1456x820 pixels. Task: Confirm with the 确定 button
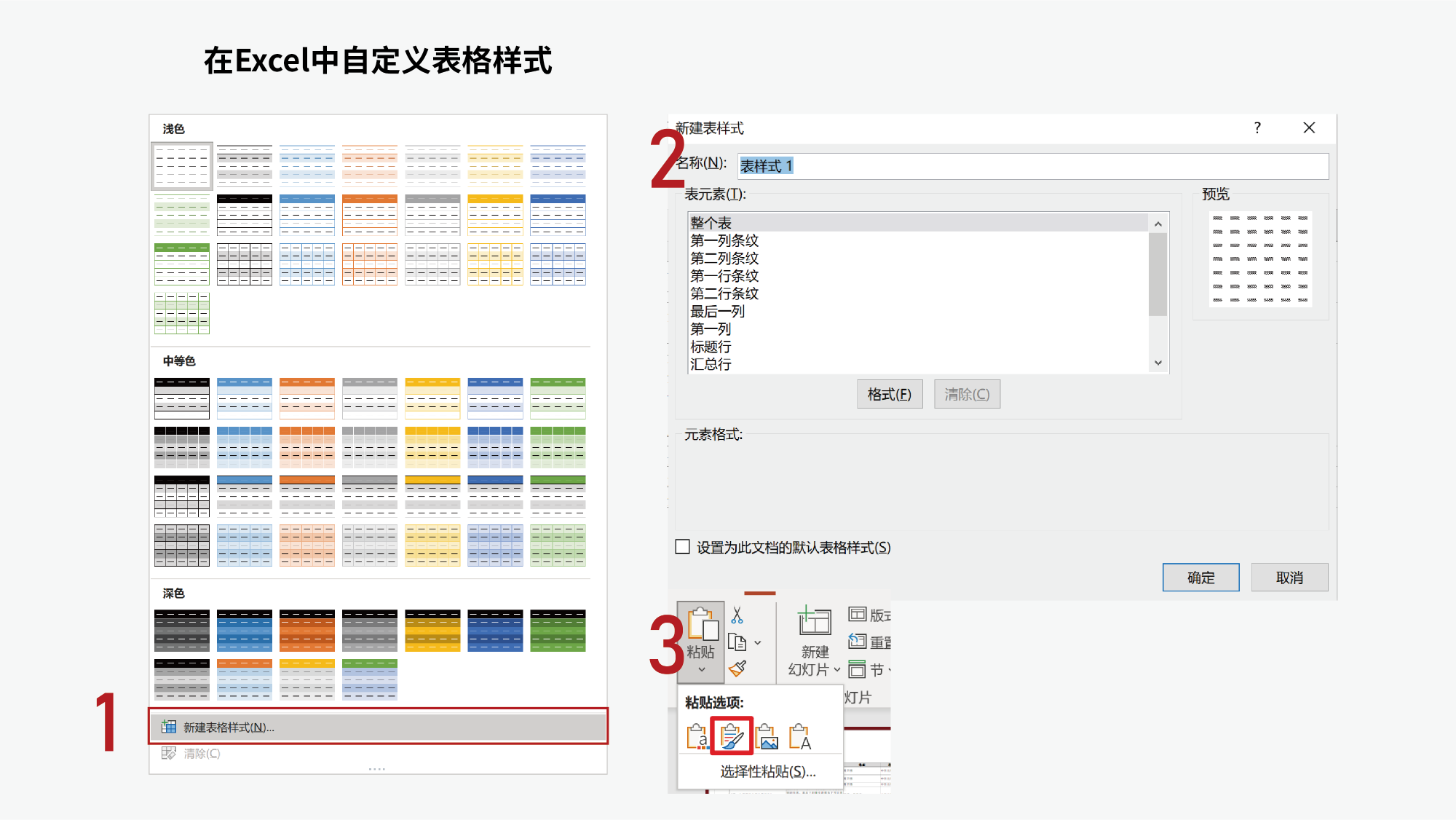[1200, 577]
